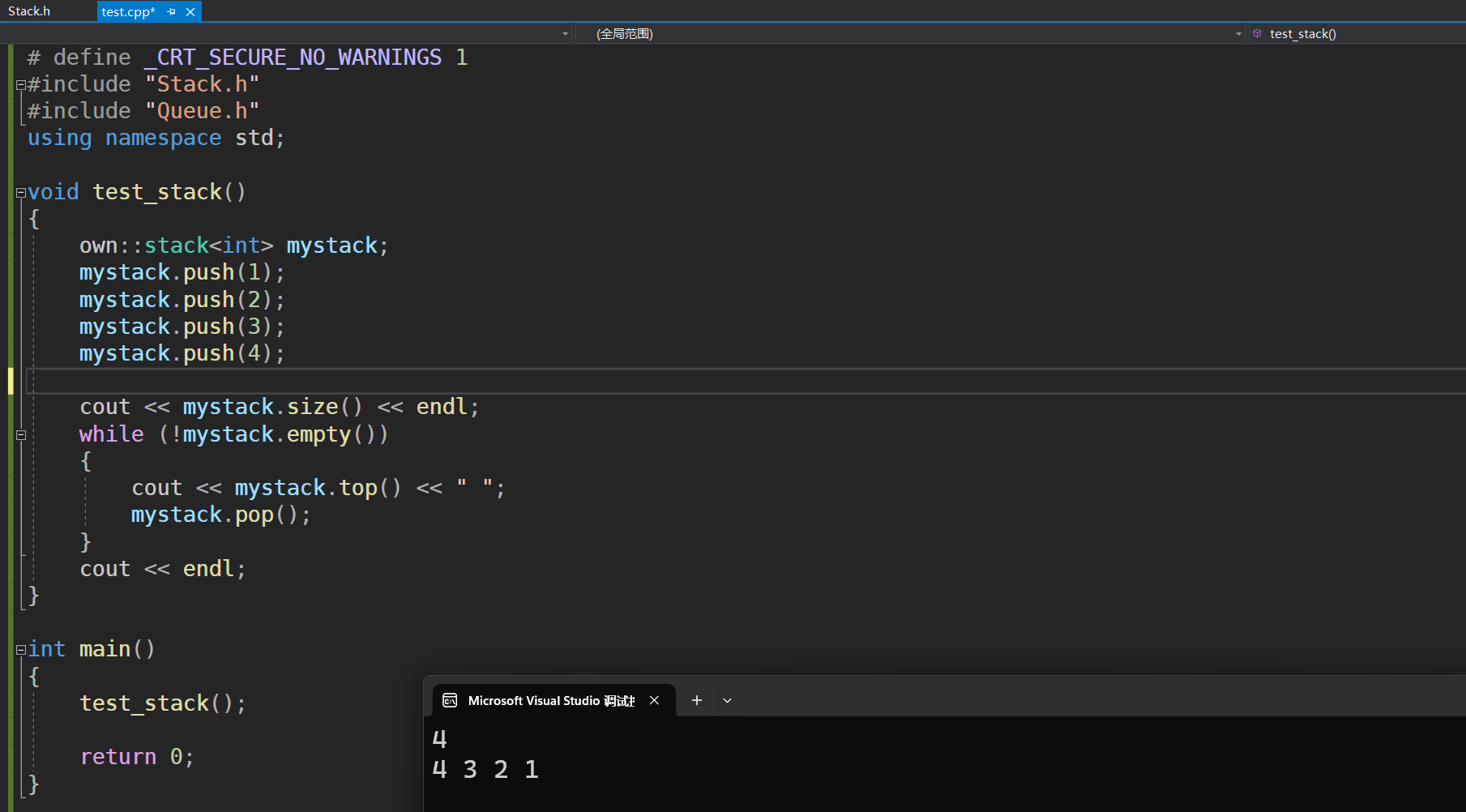Viewport: 1466px width, 812px height.
Task: Click the console output size value '4'
Action: (x=439, y=739)
